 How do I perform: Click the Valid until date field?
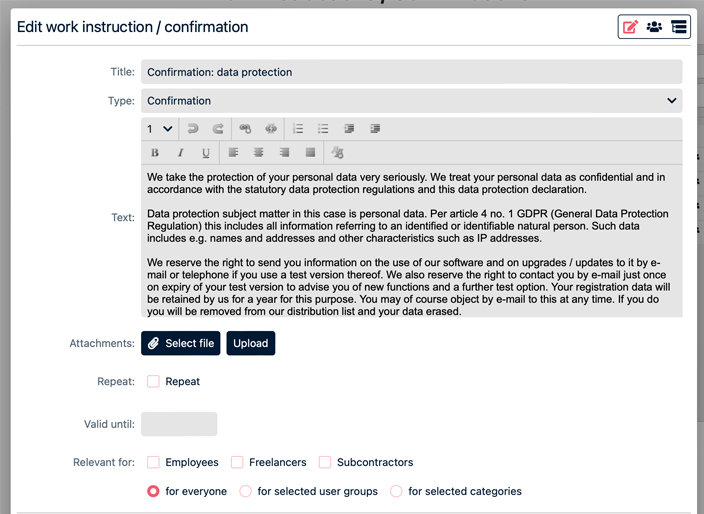[179, 424]
